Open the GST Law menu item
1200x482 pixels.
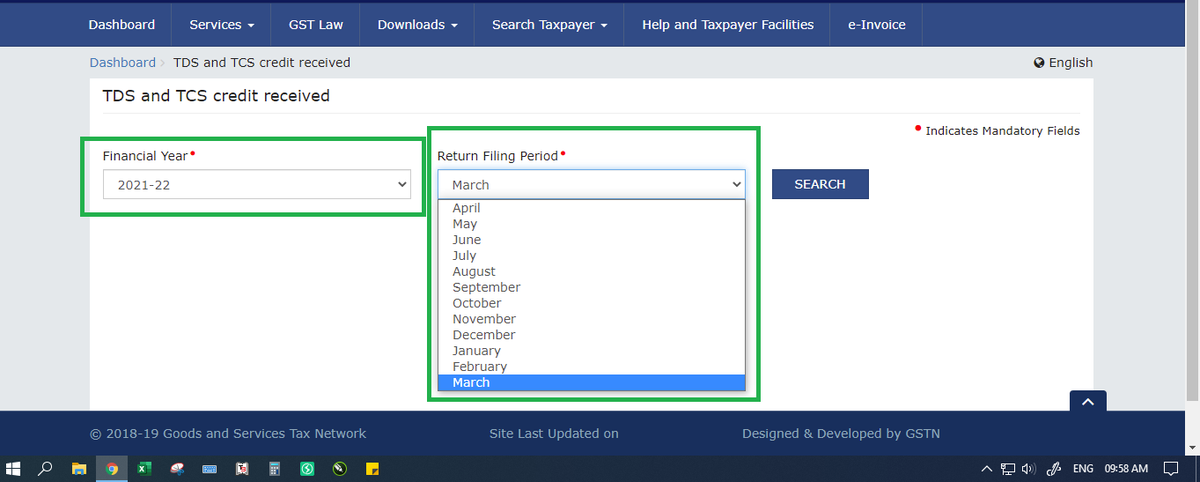point(316,24)
